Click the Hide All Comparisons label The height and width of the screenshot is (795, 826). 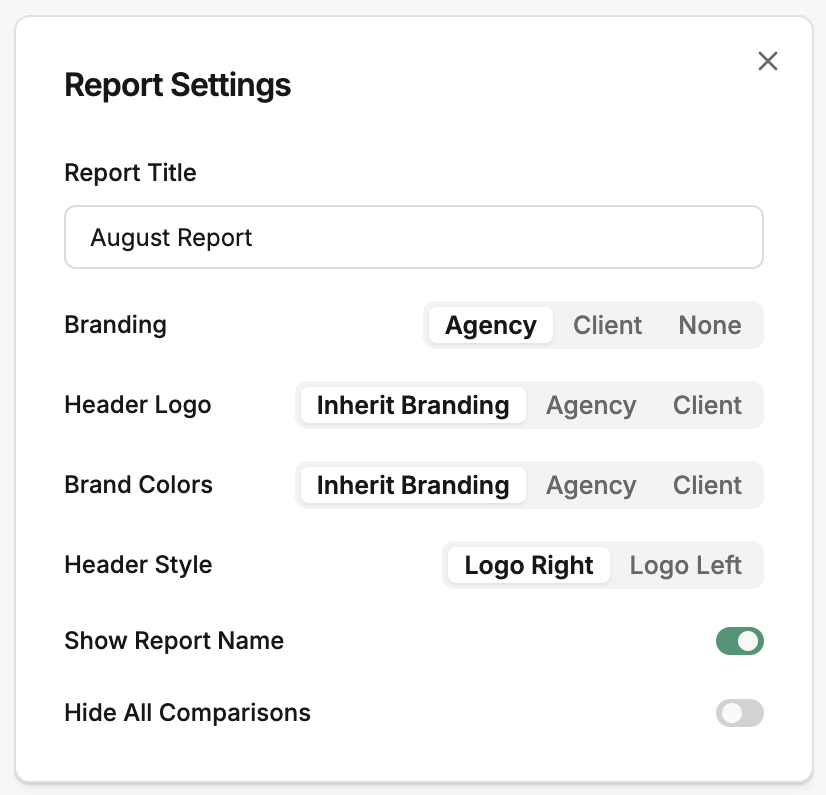point(188,713)
